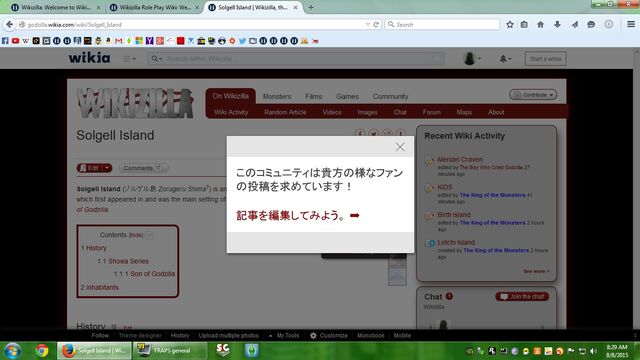The height and width of the screenshot is (360, 640).
Task: Hide the Contents table
Action: (136, 236)
